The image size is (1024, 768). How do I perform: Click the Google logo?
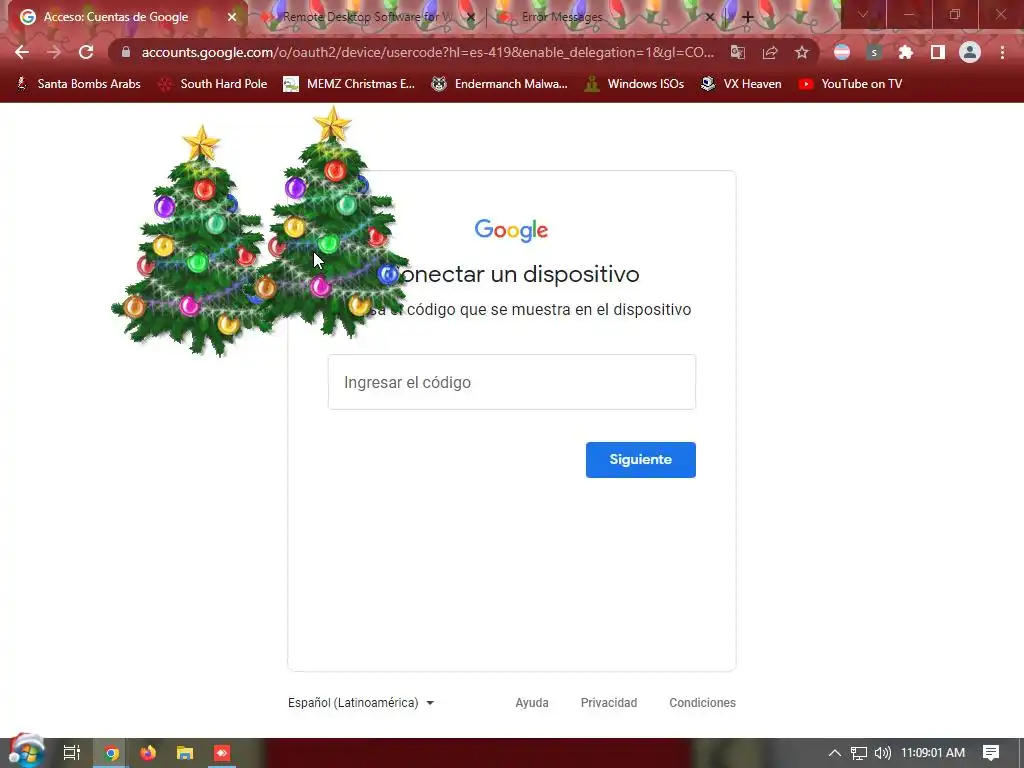click(x=511, y=231)
